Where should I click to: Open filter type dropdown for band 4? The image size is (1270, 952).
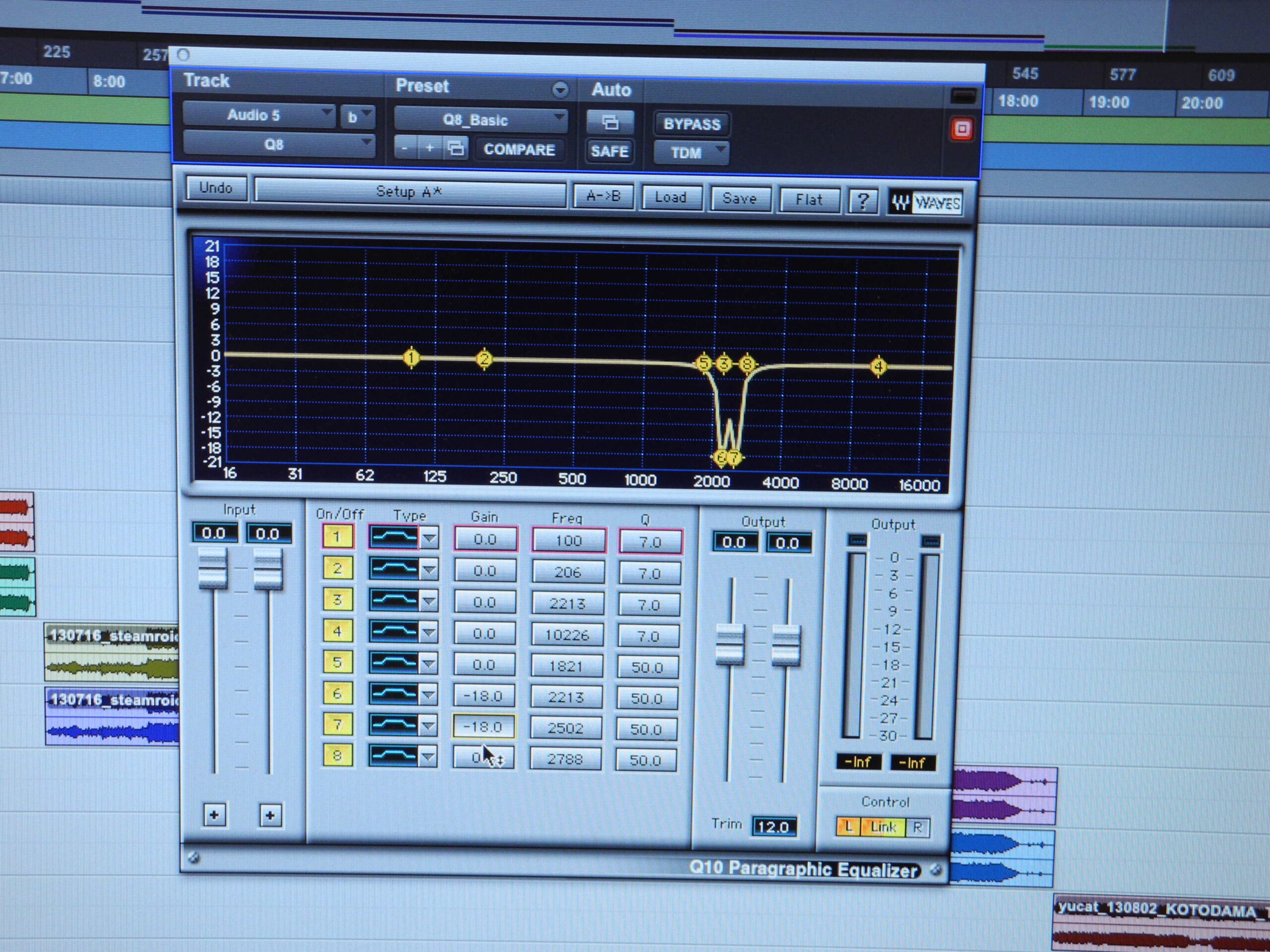(x=429, y=633)
